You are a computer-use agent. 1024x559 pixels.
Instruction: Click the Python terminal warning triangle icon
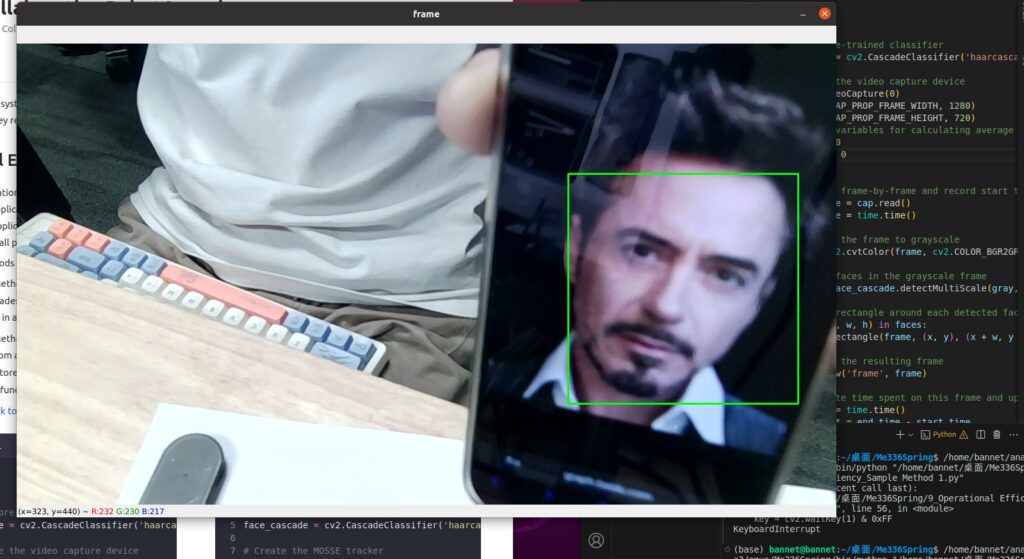click(964, 435)
